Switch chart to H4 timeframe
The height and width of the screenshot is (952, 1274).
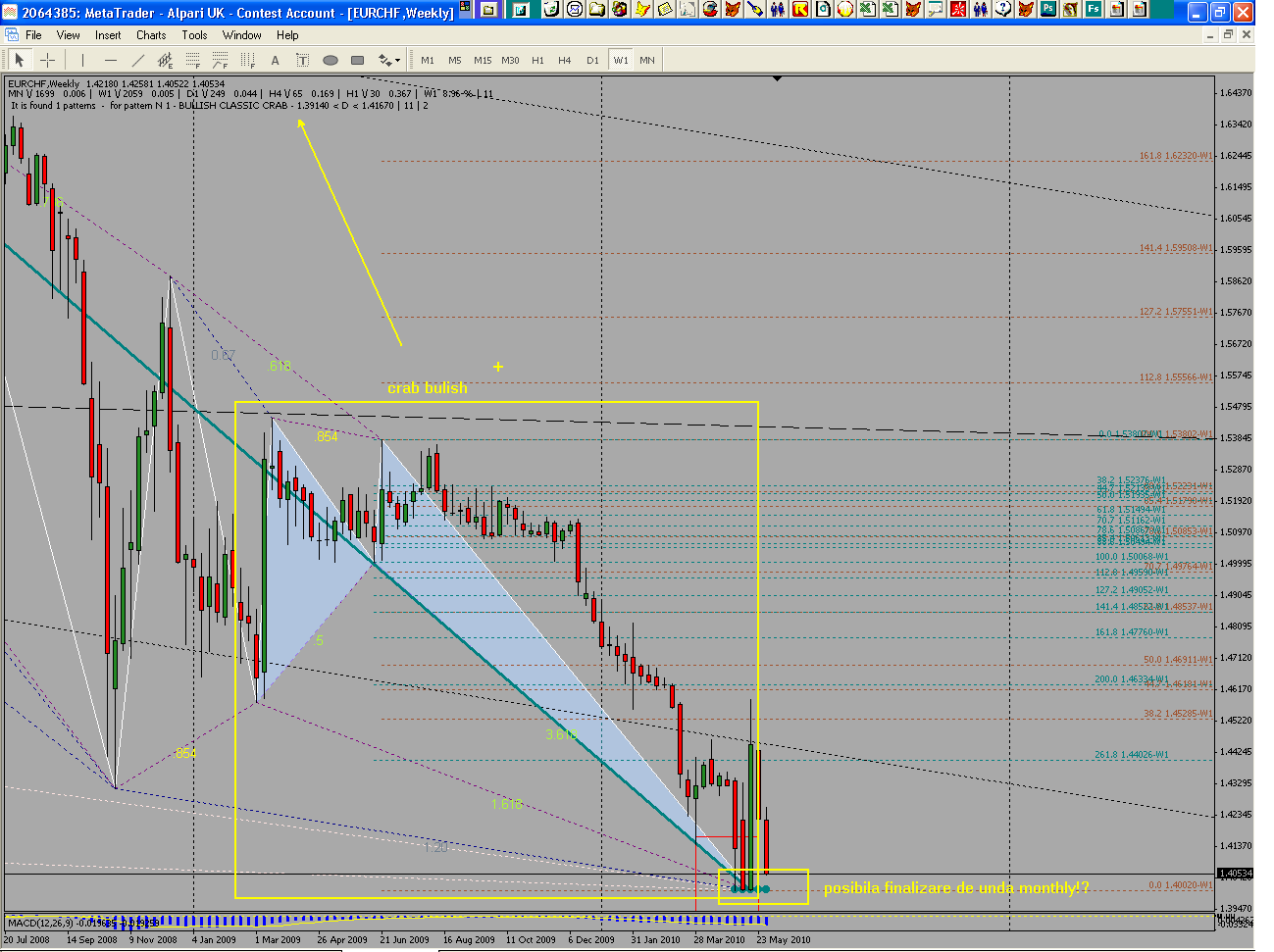coord(565,60)
